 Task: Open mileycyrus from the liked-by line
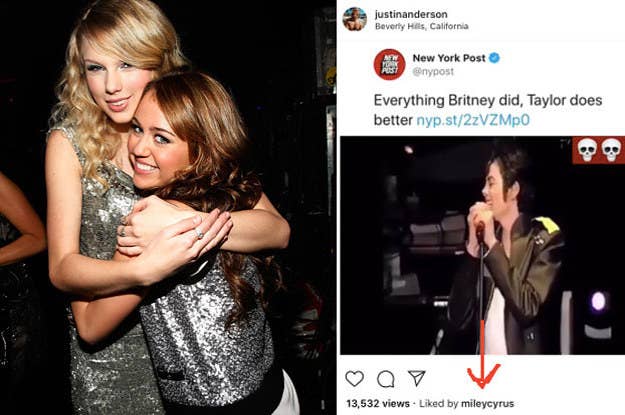click(487, 403)
